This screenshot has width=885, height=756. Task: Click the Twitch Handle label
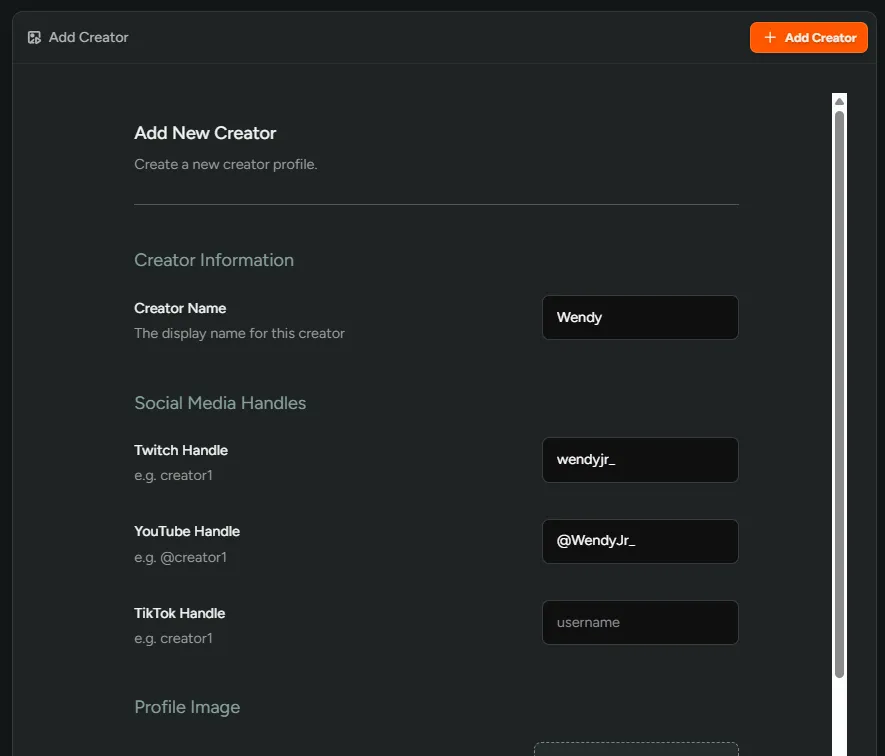(x=181, y=450)
